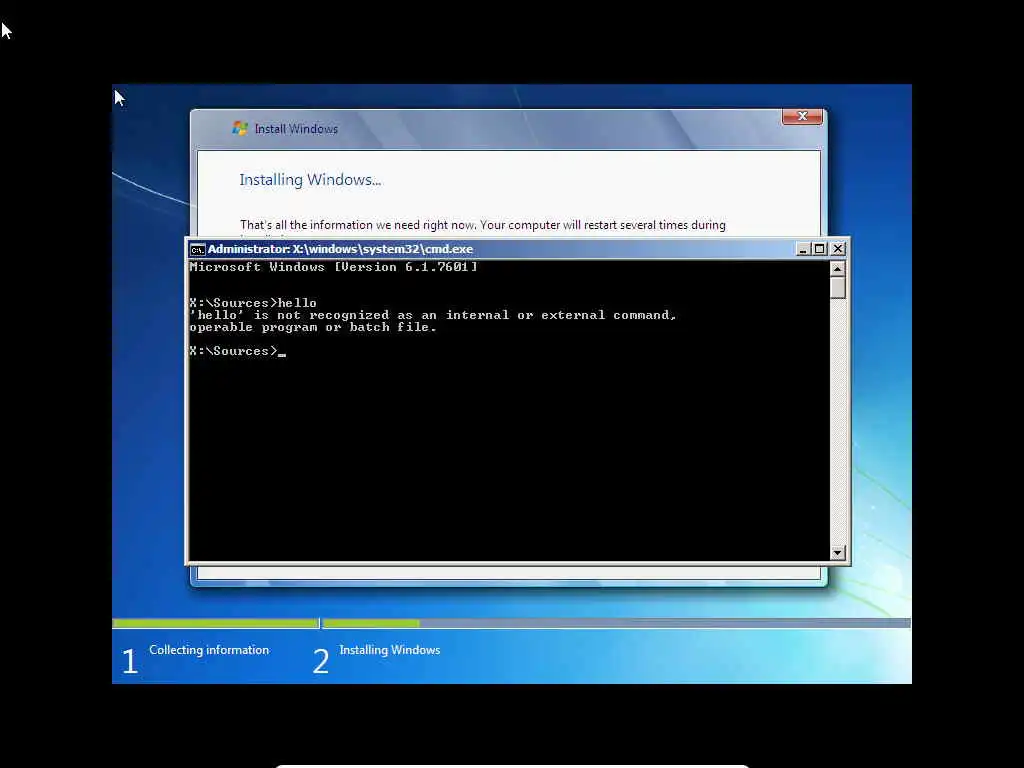Click the Installing Windows progress bar
This screenshot has width=1024, height=768.
pyautogui.click(x=616, y=623)
